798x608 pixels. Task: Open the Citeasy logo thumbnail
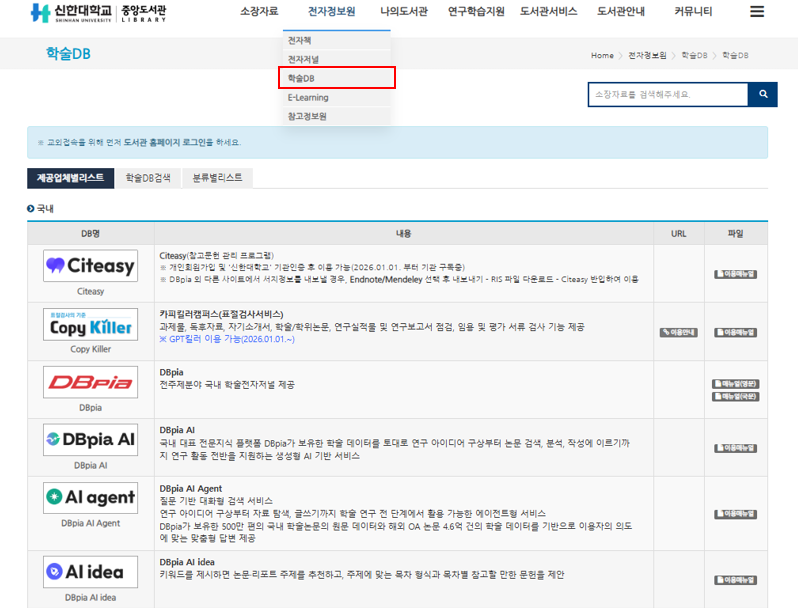(91, 266)
